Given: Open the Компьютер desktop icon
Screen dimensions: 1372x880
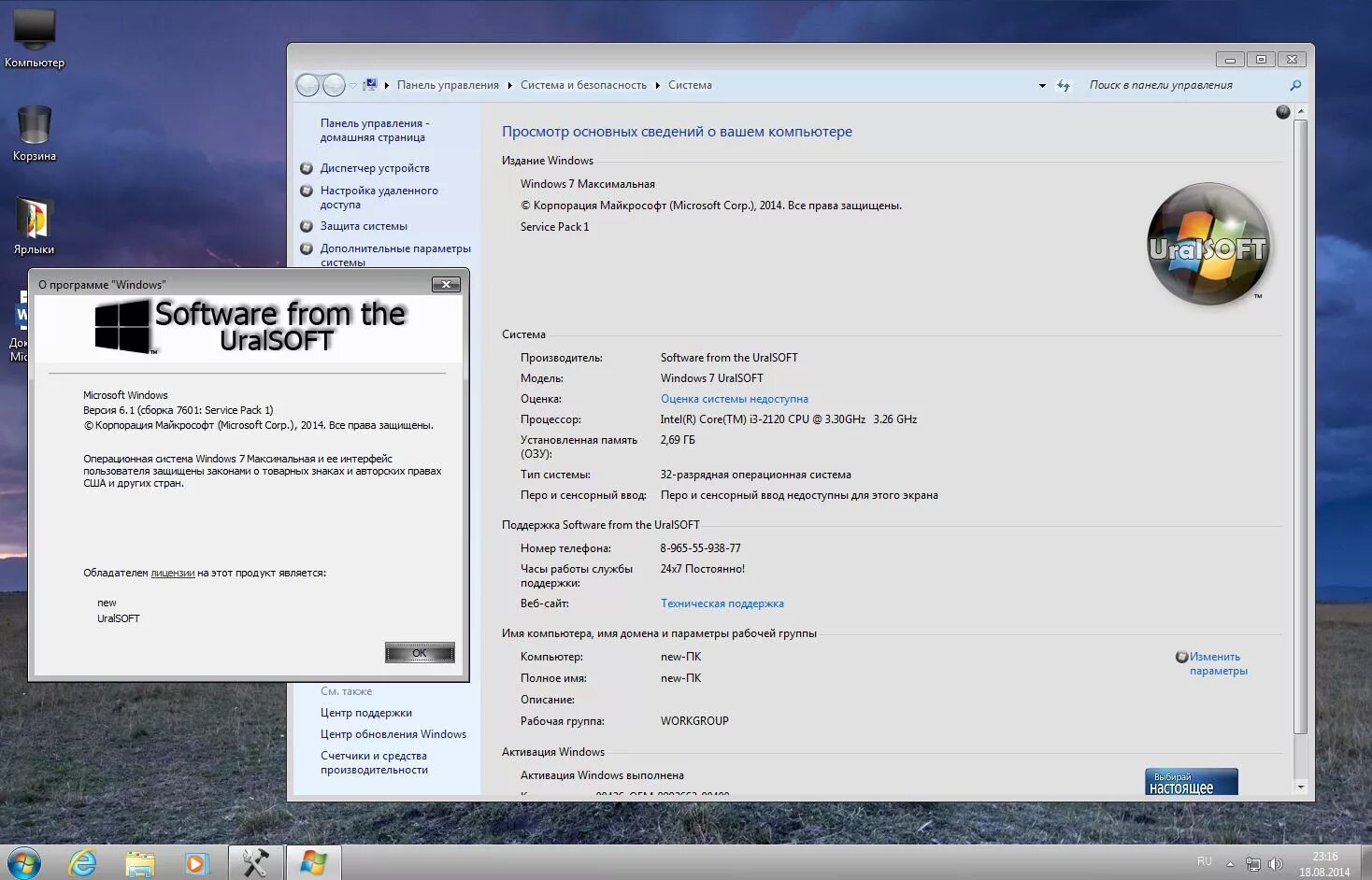Looking at the screenshot, I should [35, 37].
